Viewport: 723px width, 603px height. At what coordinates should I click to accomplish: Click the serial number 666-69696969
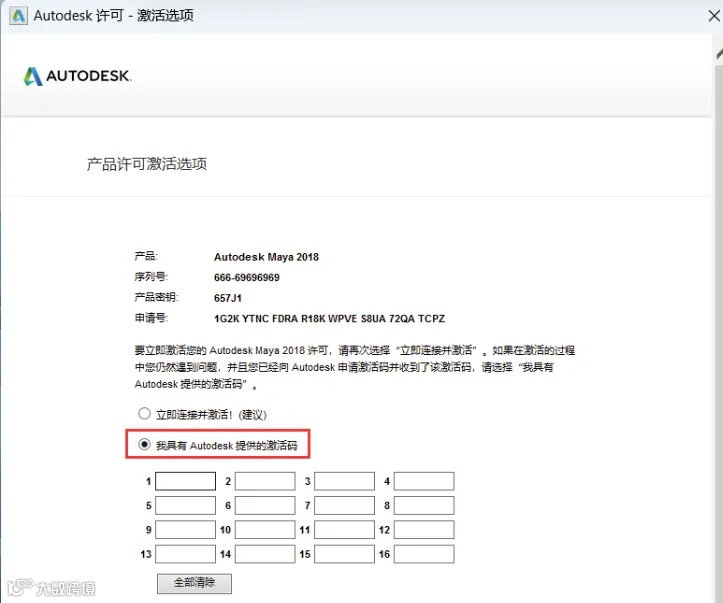(247, 278)
